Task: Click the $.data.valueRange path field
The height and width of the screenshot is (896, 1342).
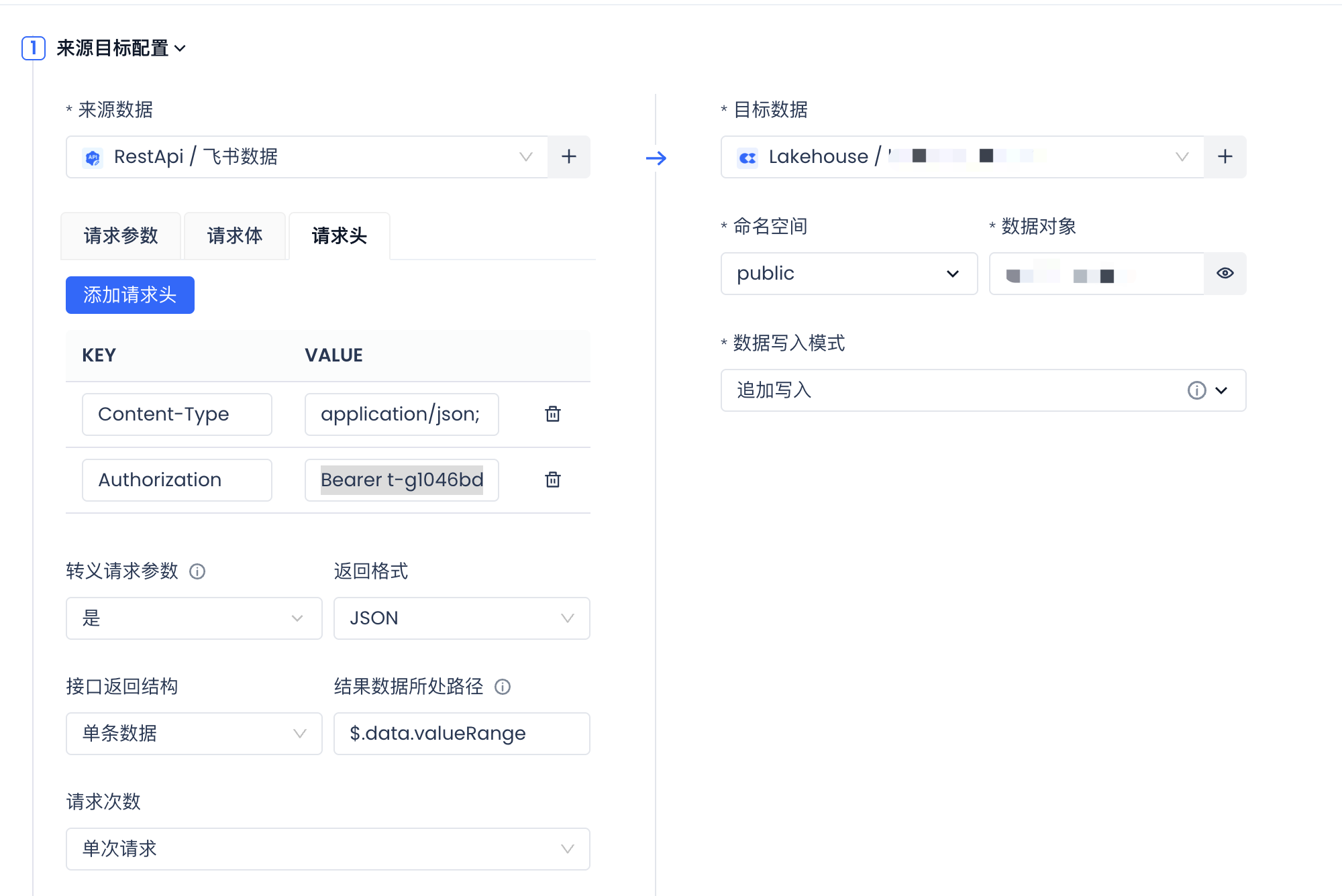Action: 462,734
